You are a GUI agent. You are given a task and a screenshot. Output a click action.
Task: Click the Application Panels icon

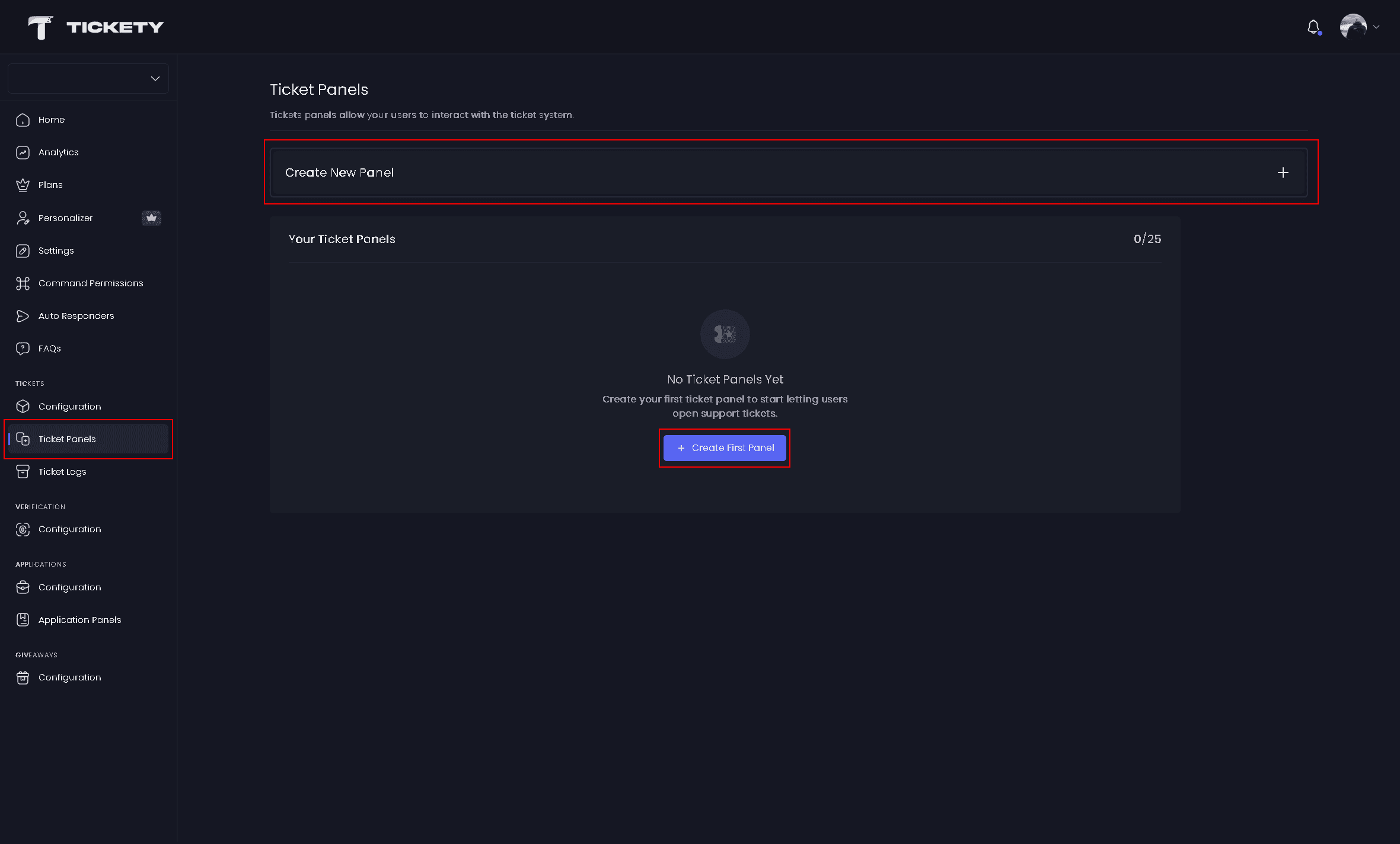23,619
